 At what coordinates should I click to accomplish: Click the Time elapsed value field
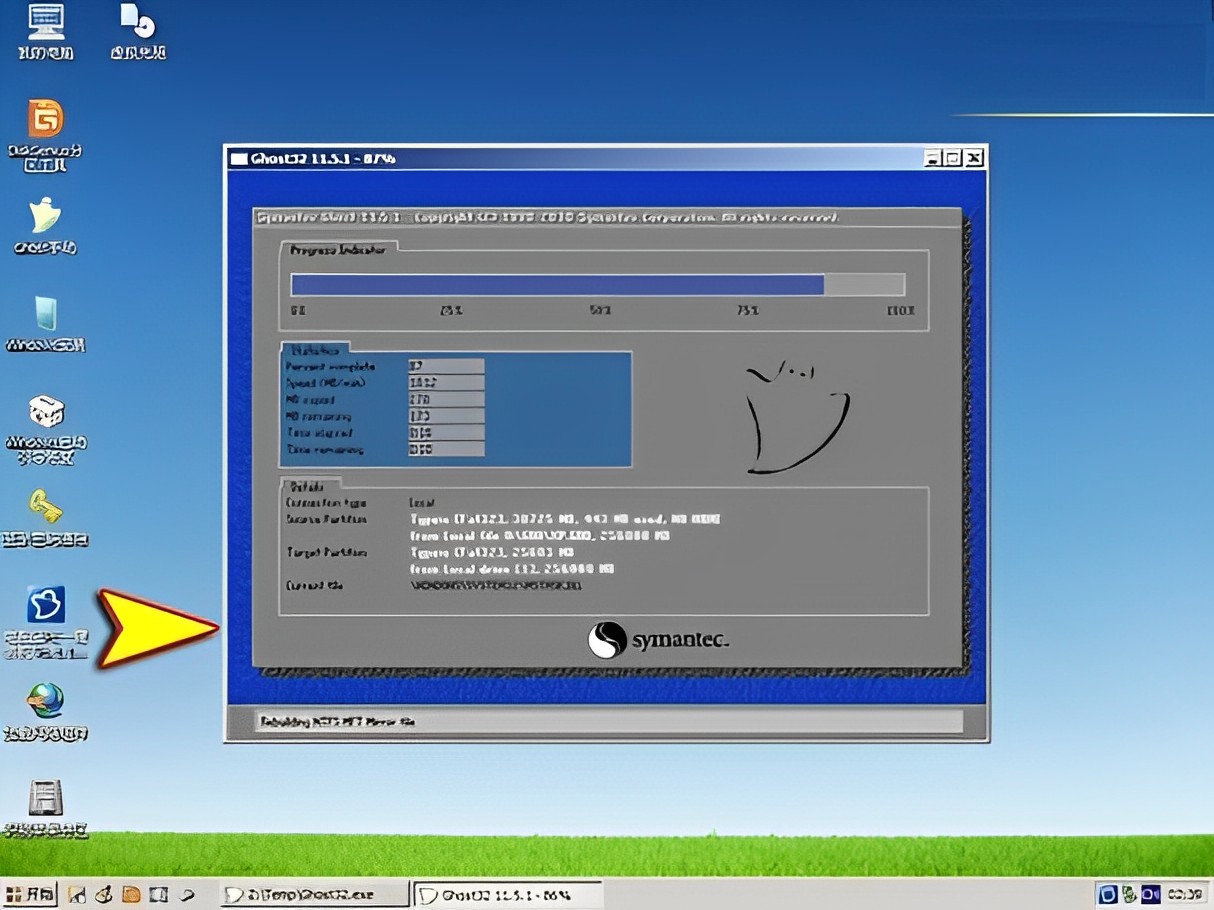click(446, 433)
